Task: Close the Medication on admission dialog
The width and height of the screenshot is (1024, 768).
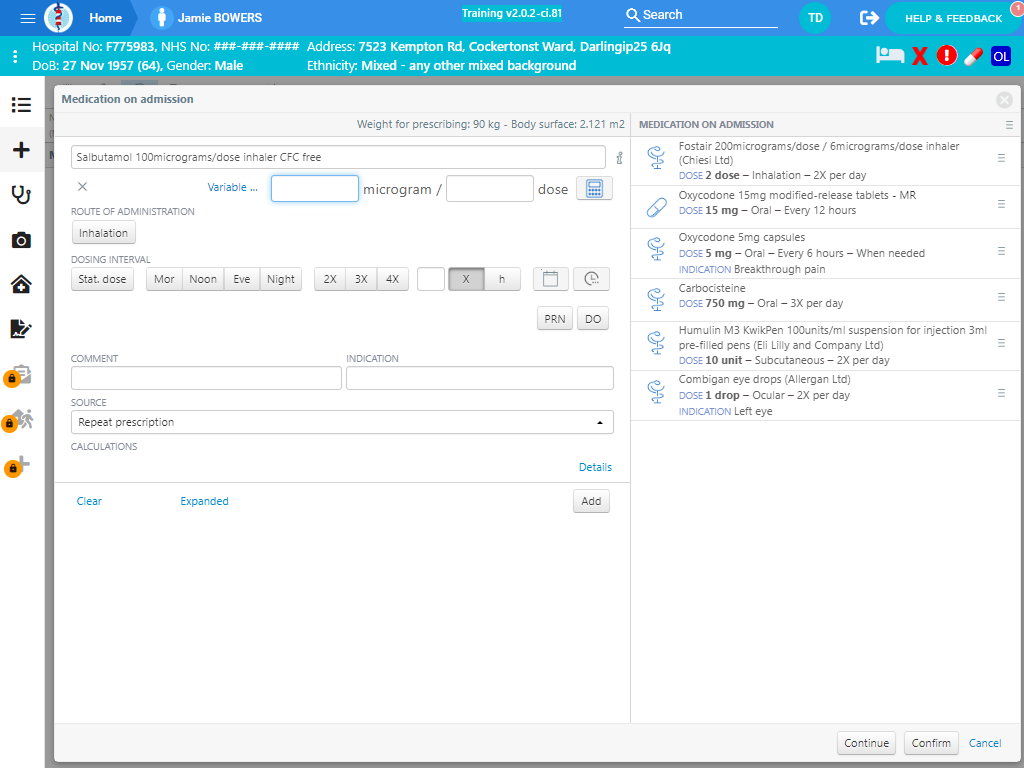Action: point(1004,100)
